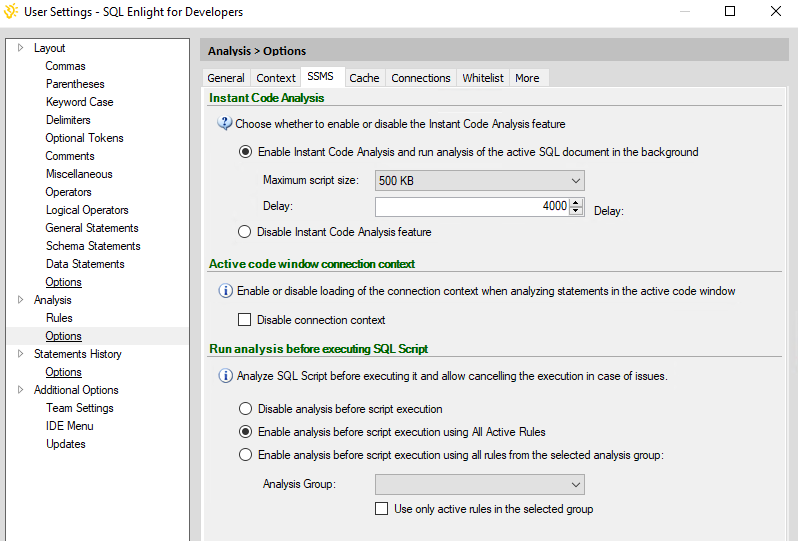Enable Instant Code Analysis radio option
Image resolution: width=798 pixels, height=541 pixels.
click(245, 152)
